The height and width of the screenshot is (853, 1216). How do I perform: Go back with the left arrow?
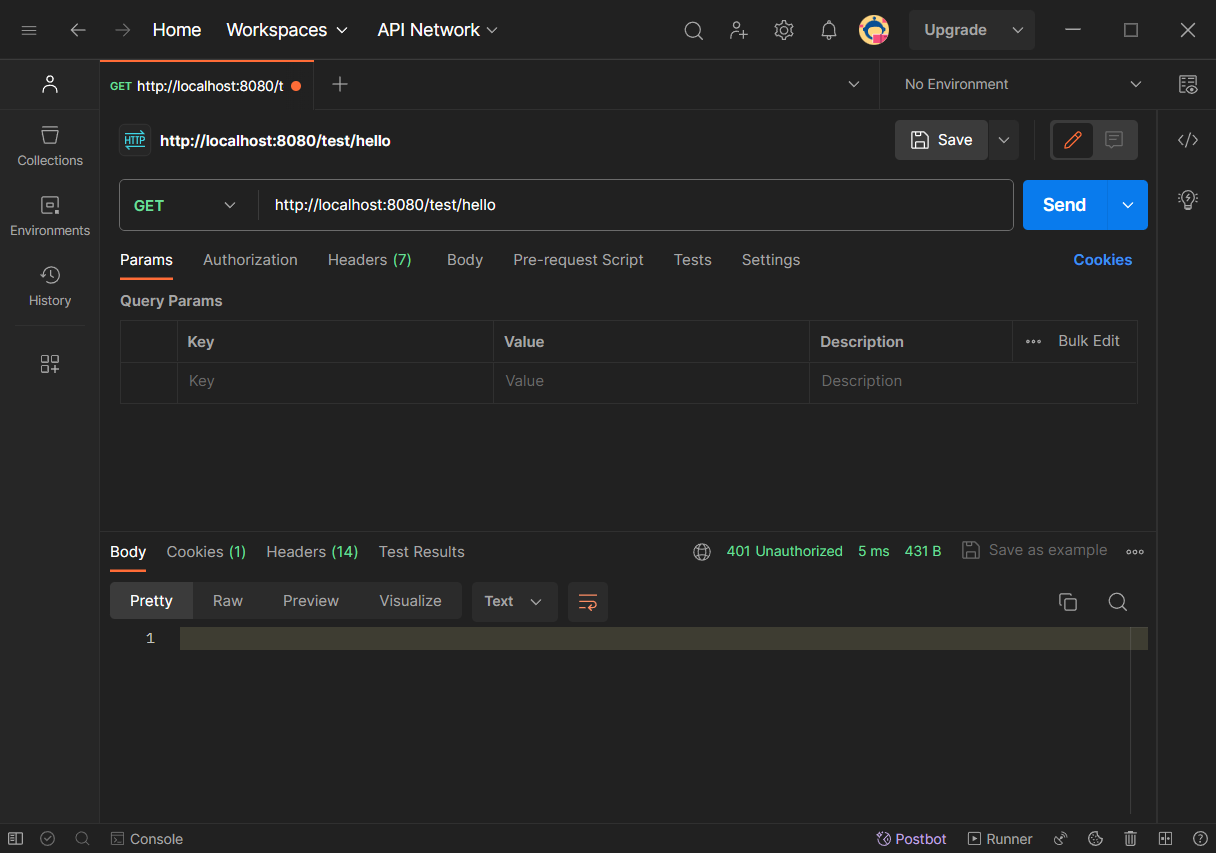(78, 30)
